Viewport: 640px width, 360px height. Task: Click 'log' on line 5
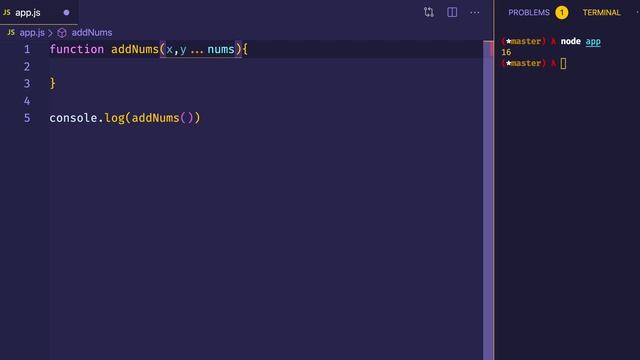click(x=114, y=118)
